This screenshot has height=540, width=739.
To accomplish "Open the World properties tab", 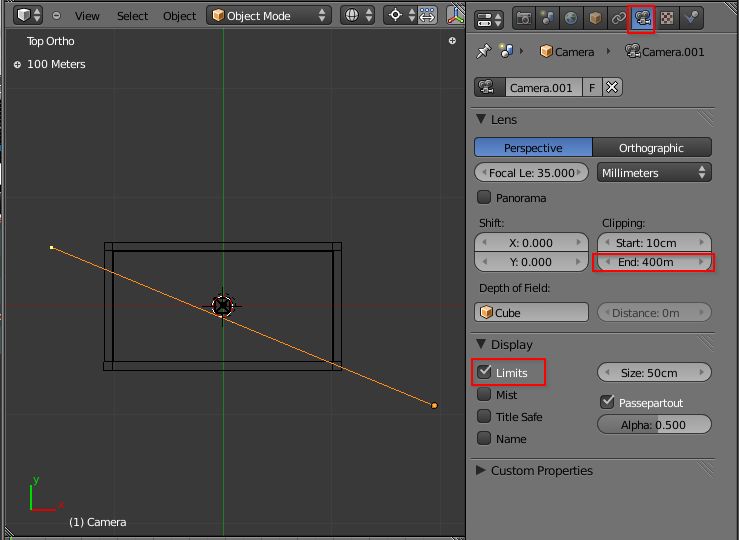I will 571,18.
